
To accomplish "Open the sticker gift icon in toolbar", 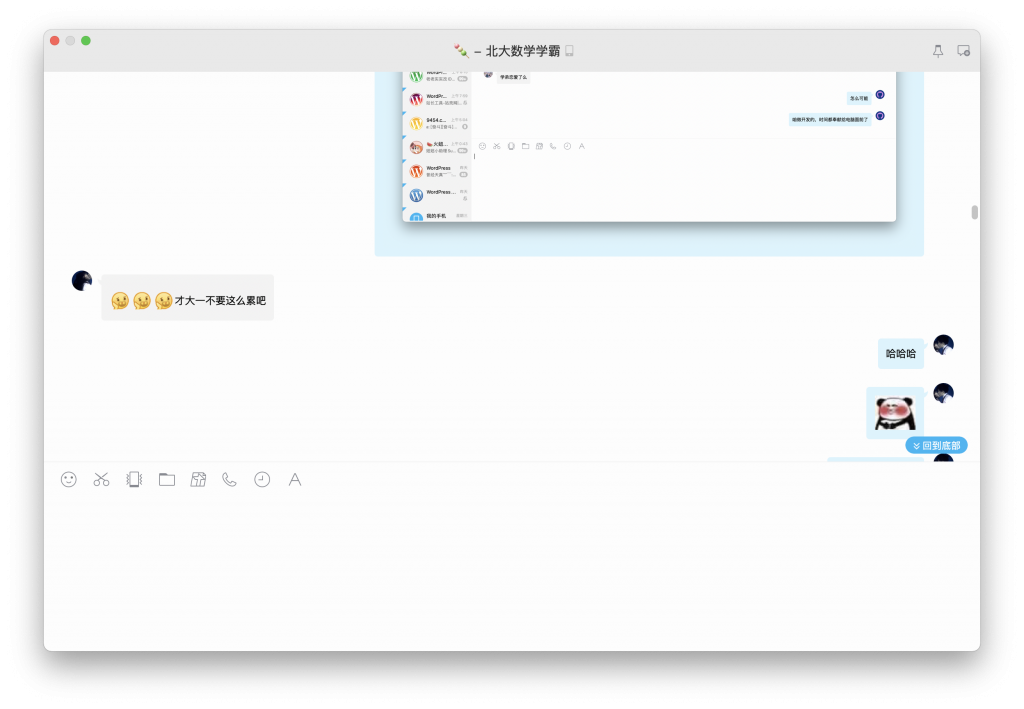I will coord(198,480).
